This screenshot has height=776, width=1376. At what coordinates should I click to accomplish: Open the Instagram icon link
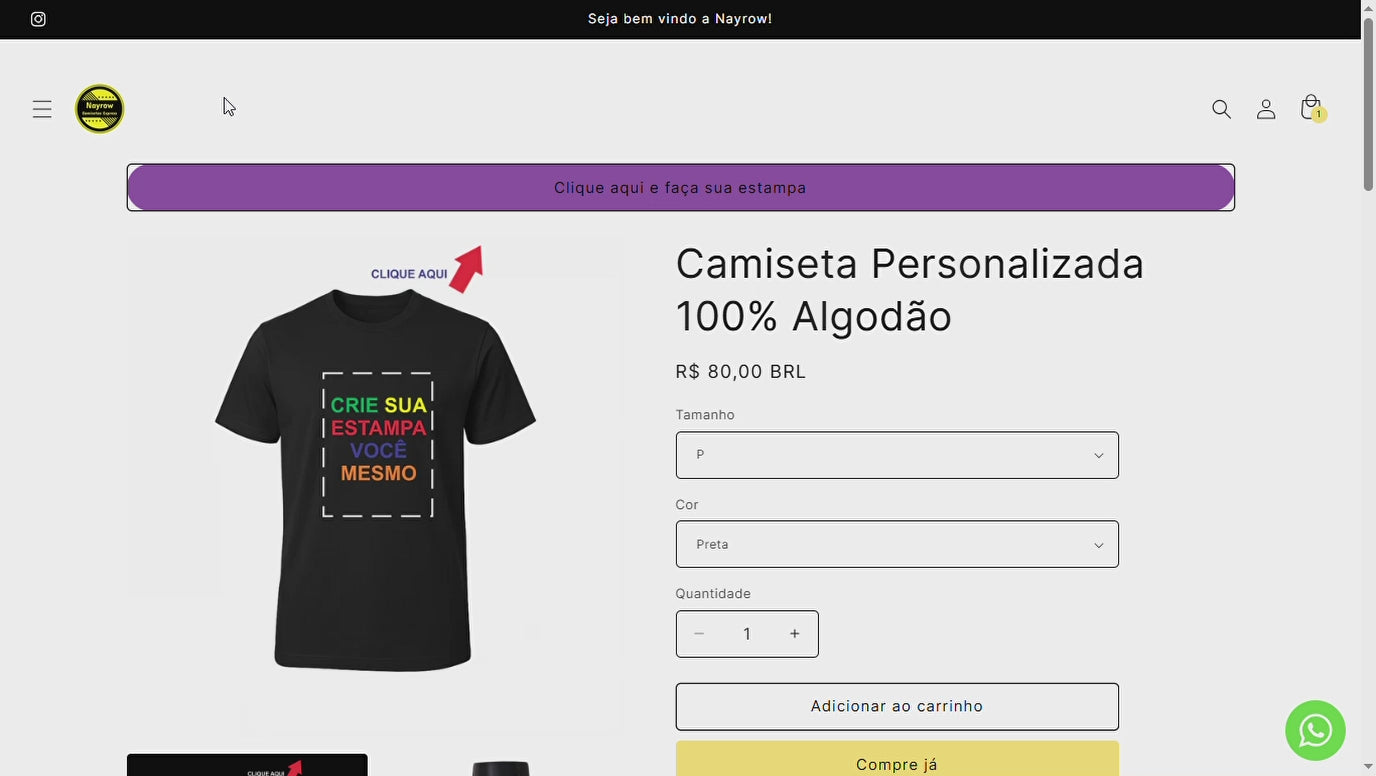pyautogui.click(x=38, y=19)
